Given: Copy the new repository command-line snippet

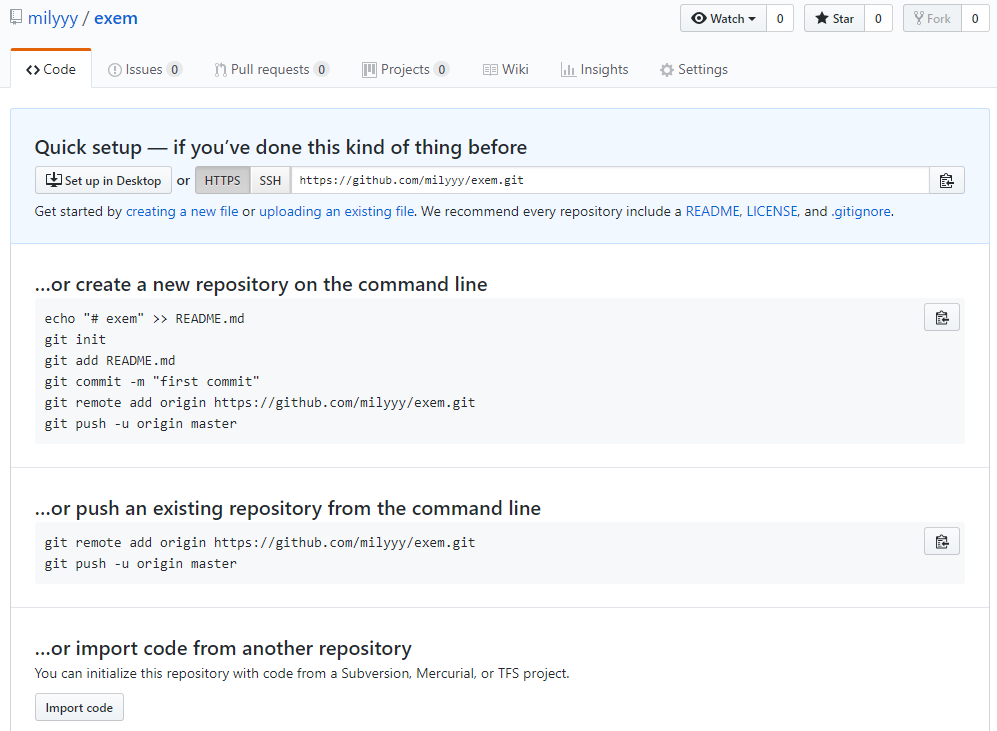Looking at the screenshot, I should tap(942, 317).
